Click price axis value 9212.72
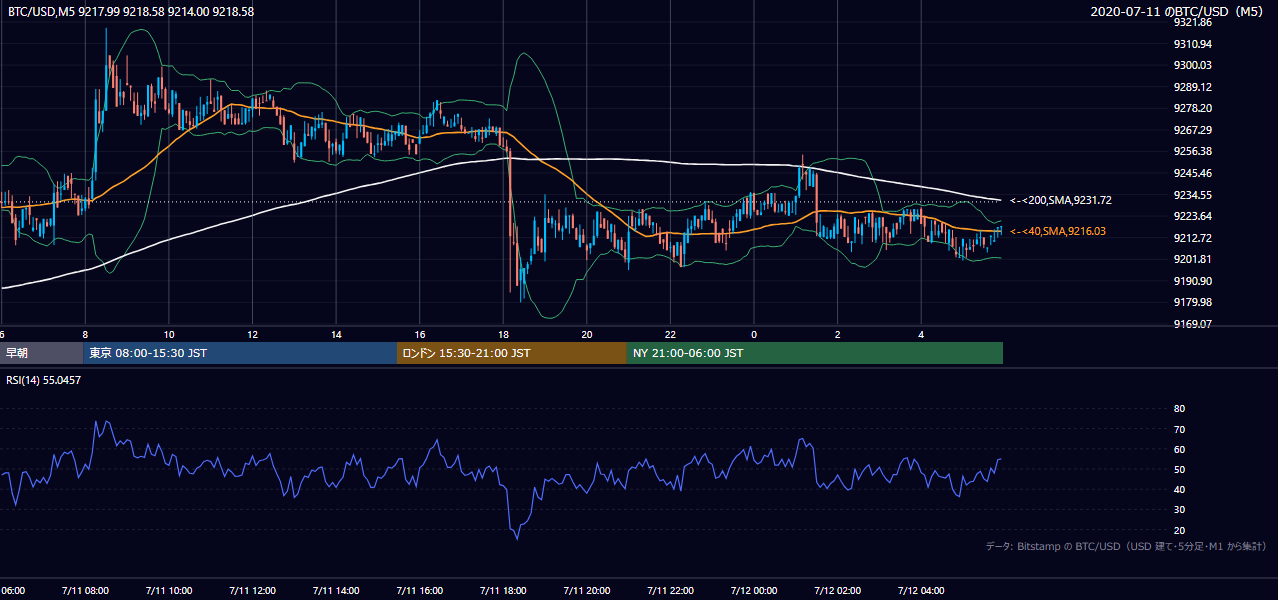 [1192, 238]
